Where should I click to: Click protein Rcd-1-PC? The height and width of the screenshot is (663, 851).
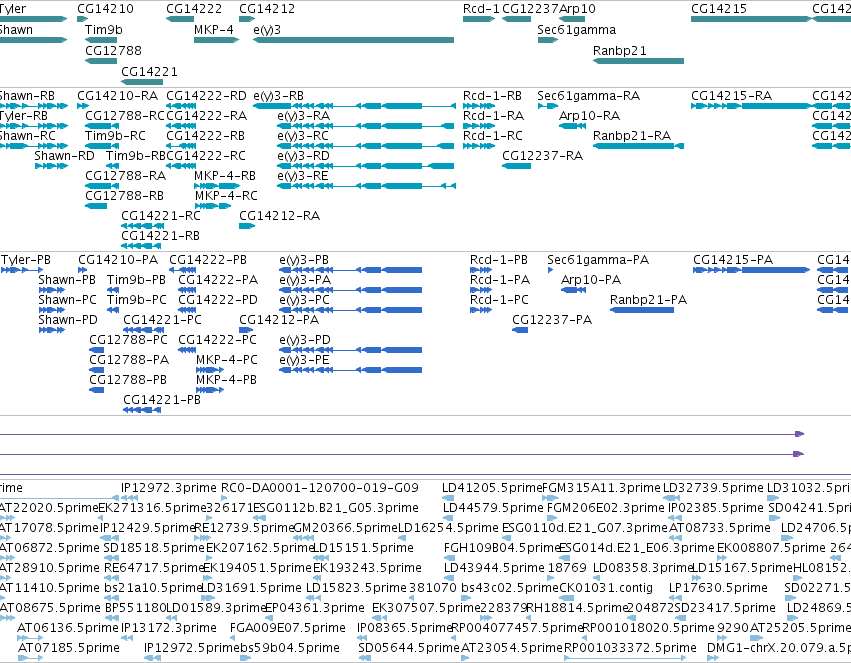tap(481, 310)
